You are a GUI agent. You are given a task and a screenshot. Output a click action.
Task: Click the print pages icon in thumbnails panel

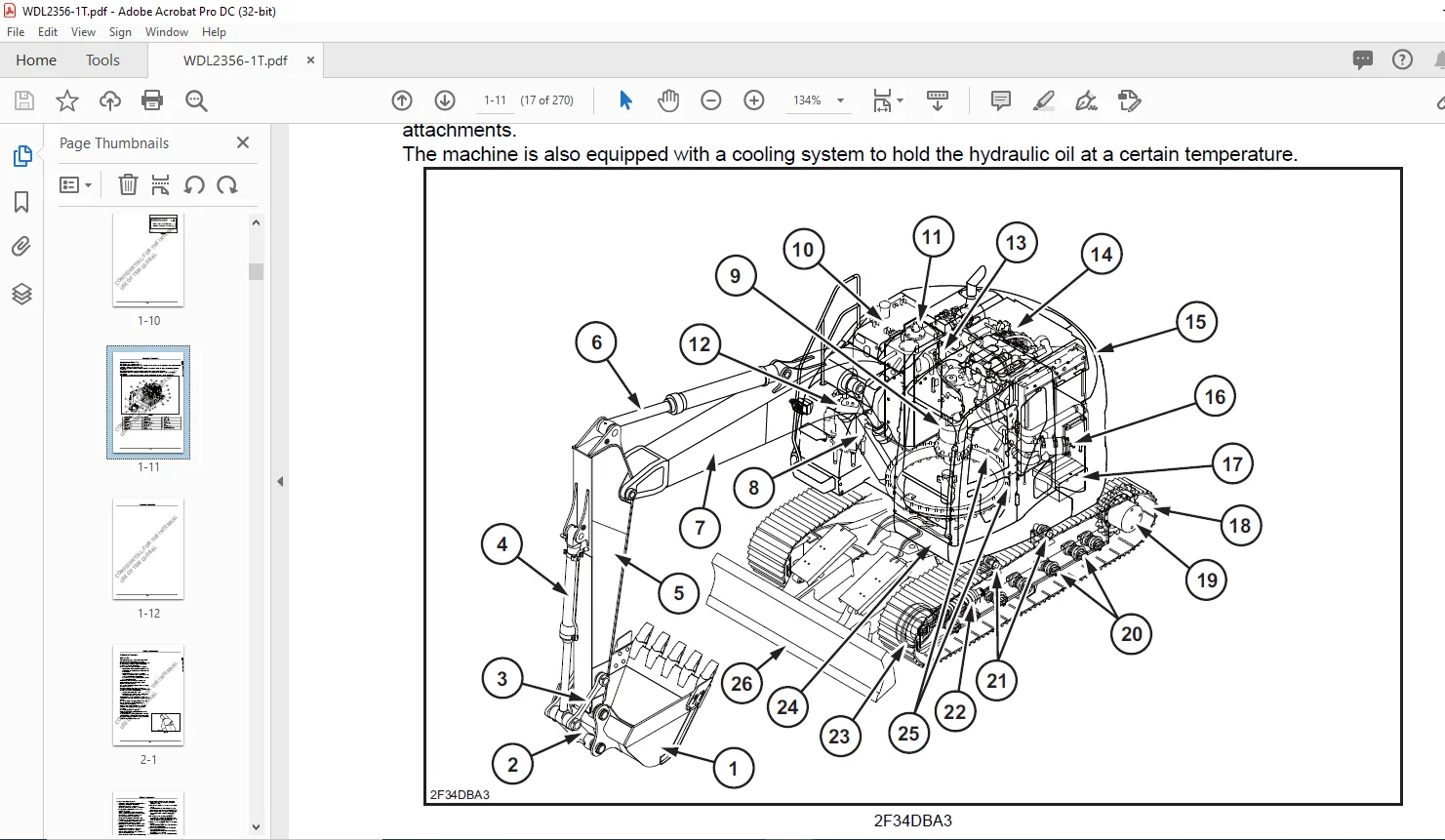click(161, 184)
